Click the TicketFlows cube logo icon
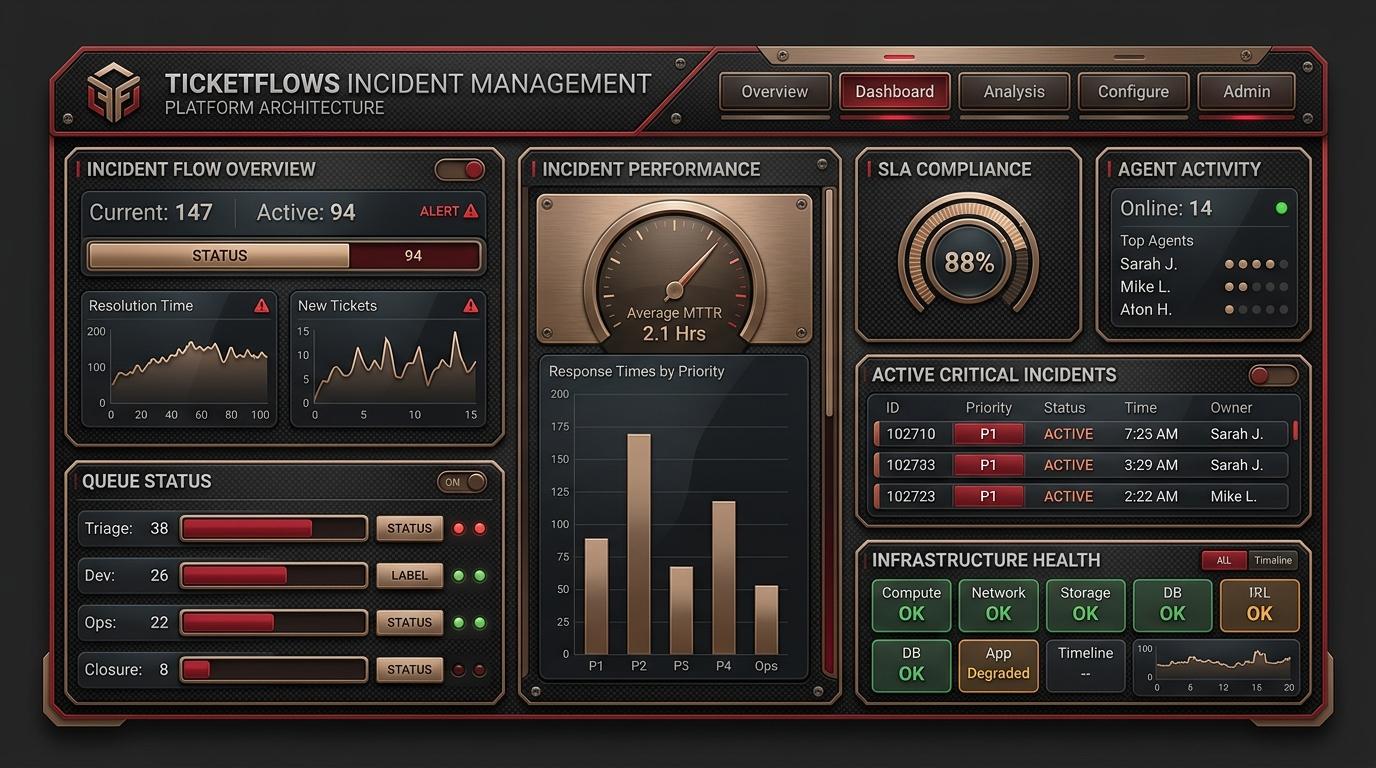 click(x=113, y=92)
